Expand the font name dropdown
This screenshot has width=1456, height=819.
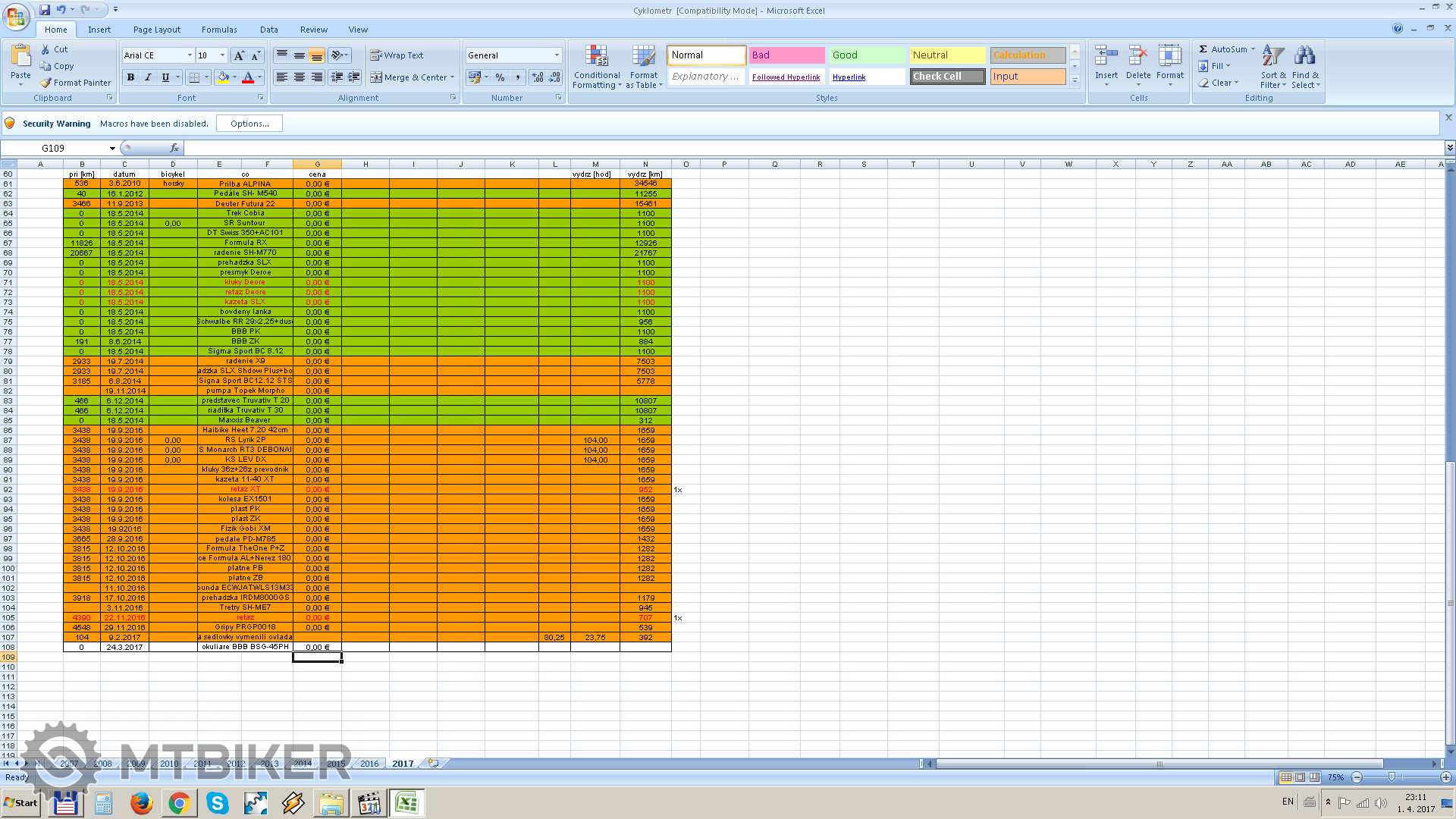190,55
